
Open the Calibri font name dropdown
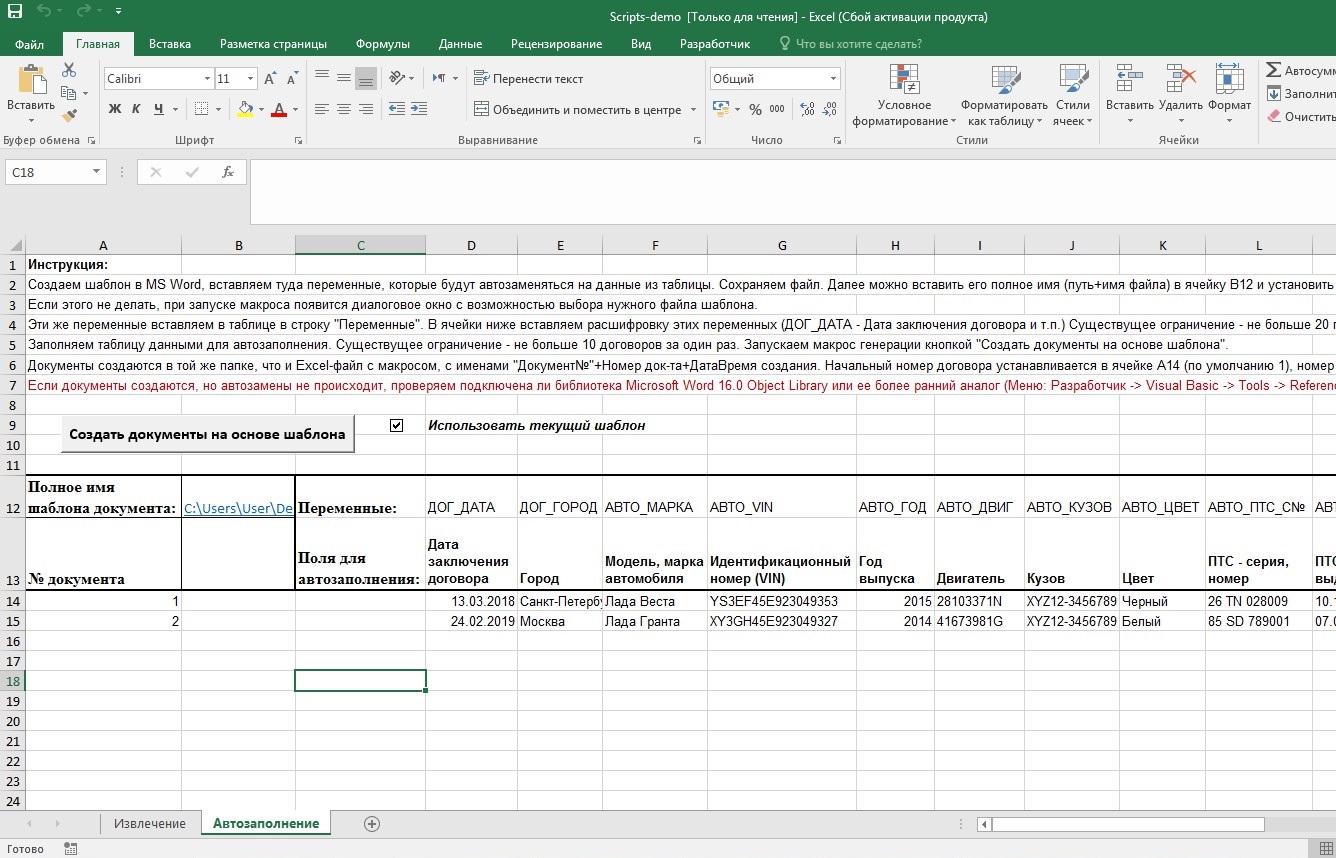pyautogui.click(x=207, y=78)
